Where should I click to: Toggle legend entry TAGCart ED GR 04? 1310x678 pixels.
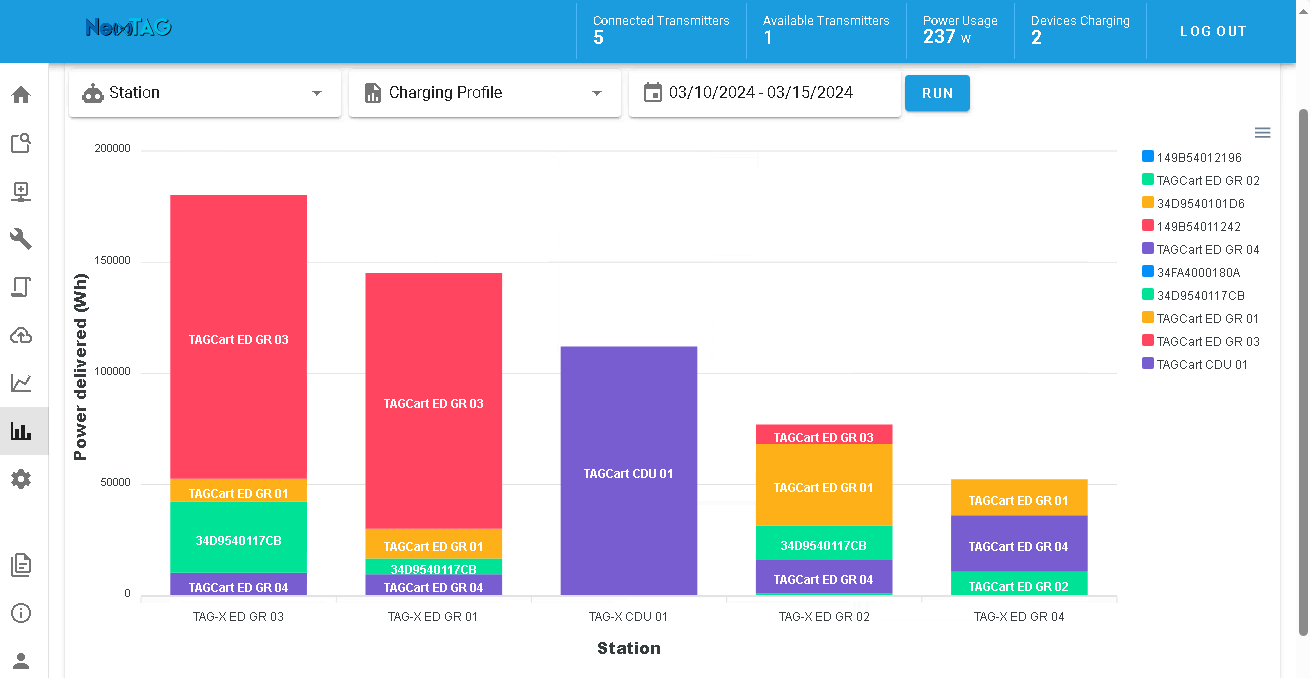[1201, 249]
